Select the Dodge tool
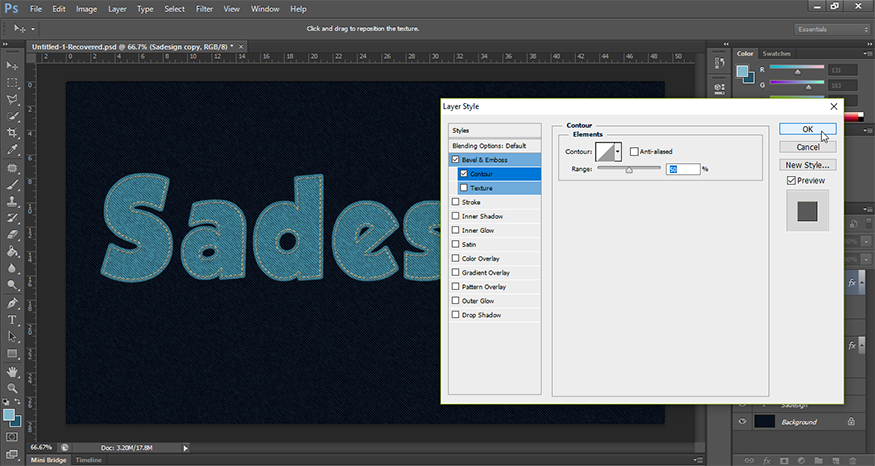The image size is (875, 466). click(12, 285)
